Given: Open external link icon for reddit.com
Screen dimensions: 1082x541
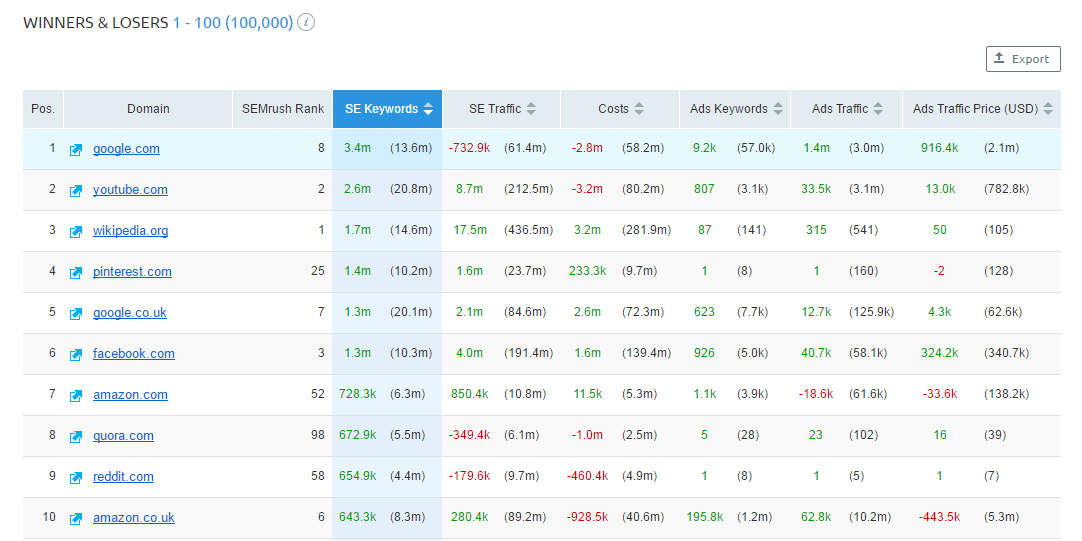Looking at the screenshot, I should (76, 478).
